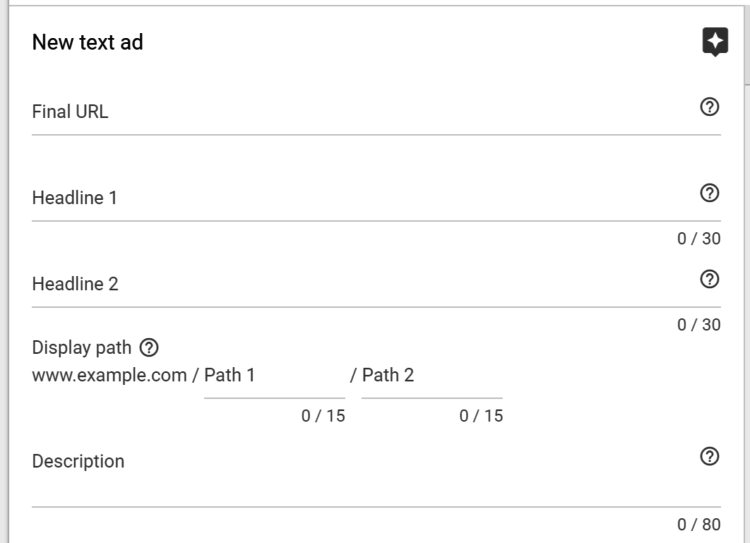750x543 pixels.
Task: Open the help icon for Final URL
Action: tap(710, 108)
